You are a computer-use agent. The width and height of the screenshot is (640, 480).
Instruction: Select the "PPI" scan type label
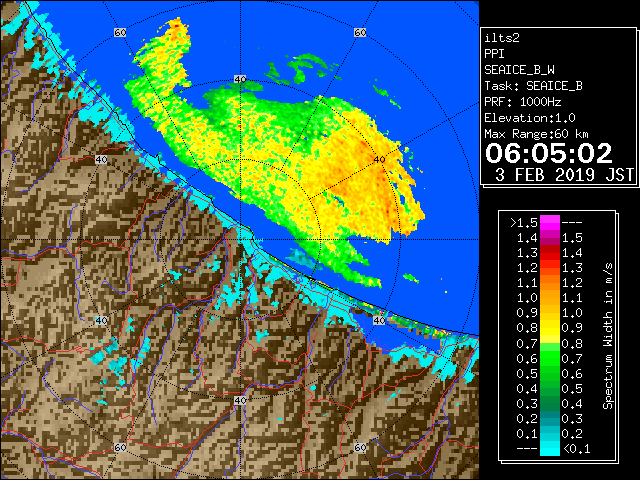coord(494,54)
